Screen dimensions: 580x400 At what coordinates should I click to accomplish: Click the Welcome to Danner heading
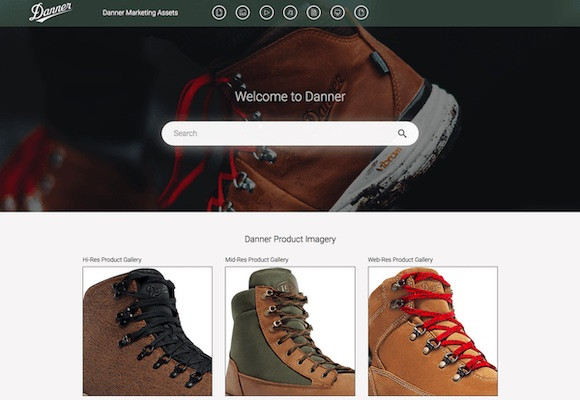(290, 97)
